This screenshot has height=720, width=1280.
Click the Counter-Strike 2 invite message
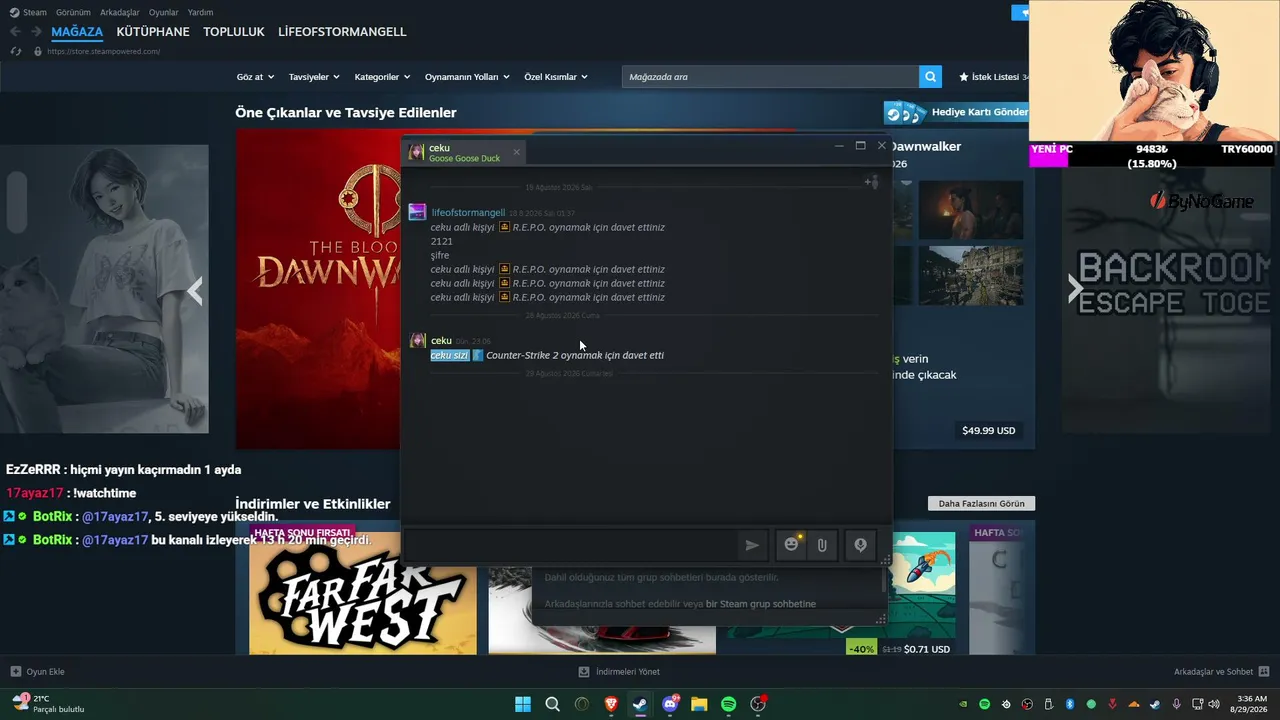coord(547,355)
